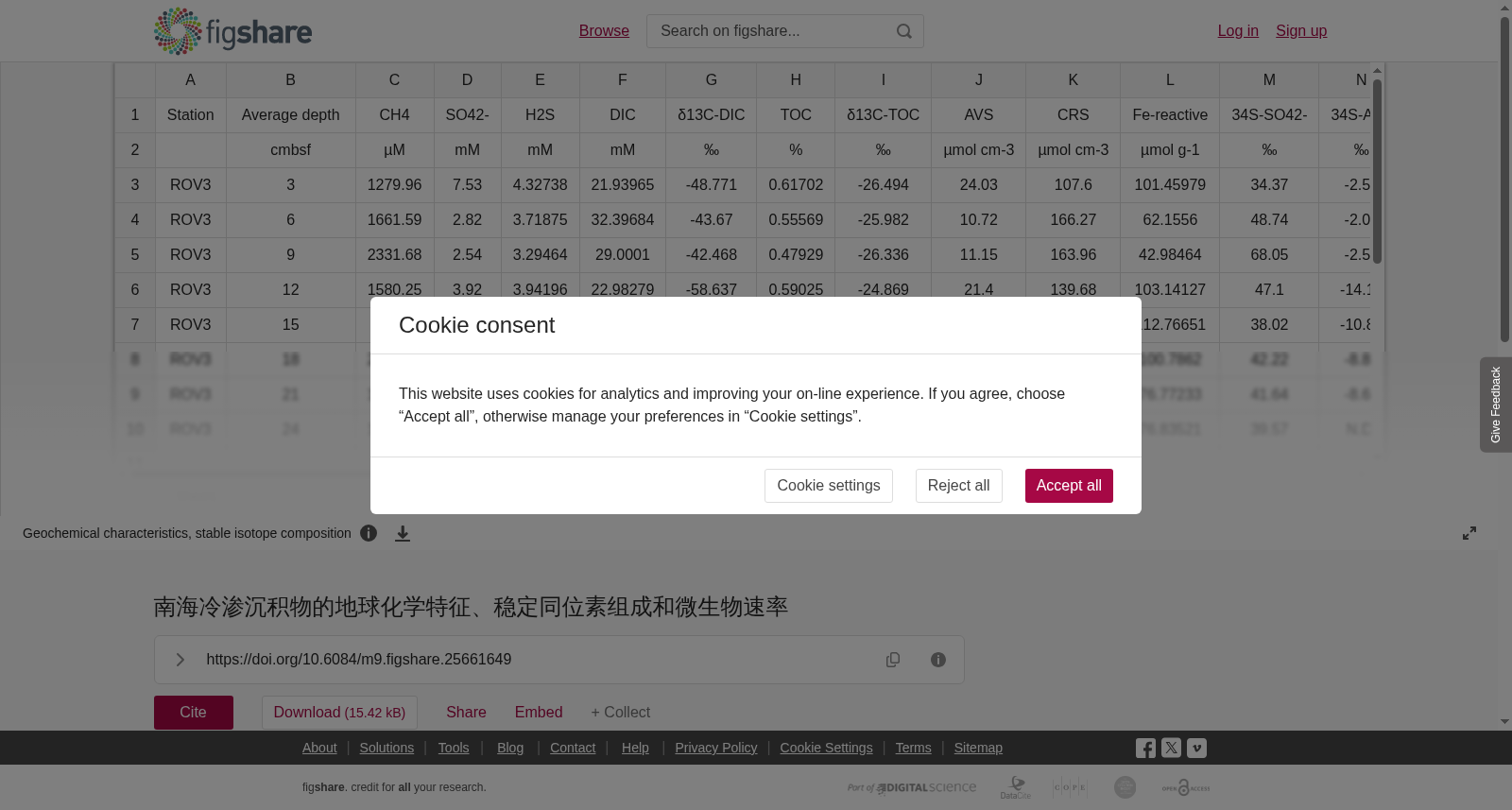
Task: Open Give Feedback side tab
Action: (1496, 405)
